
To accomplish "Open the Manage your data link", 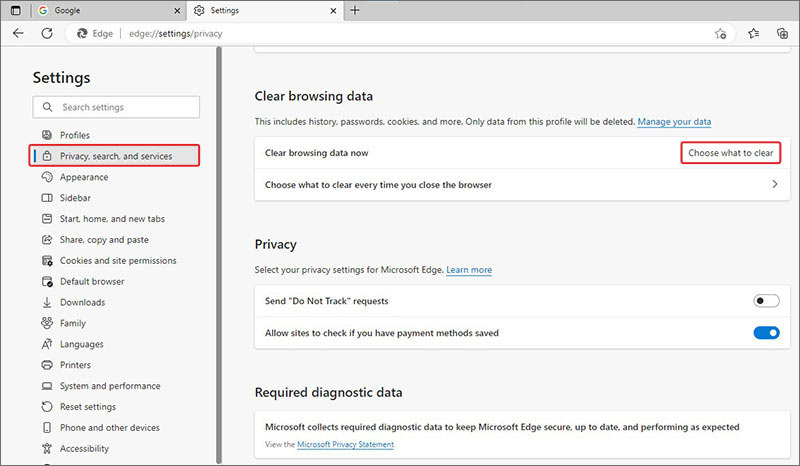I will tap(674, 122).
